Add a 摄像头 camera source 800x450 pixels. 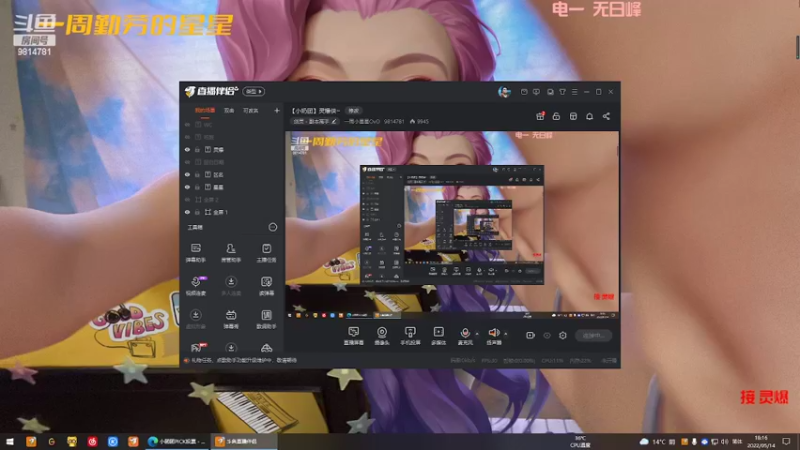382,336
